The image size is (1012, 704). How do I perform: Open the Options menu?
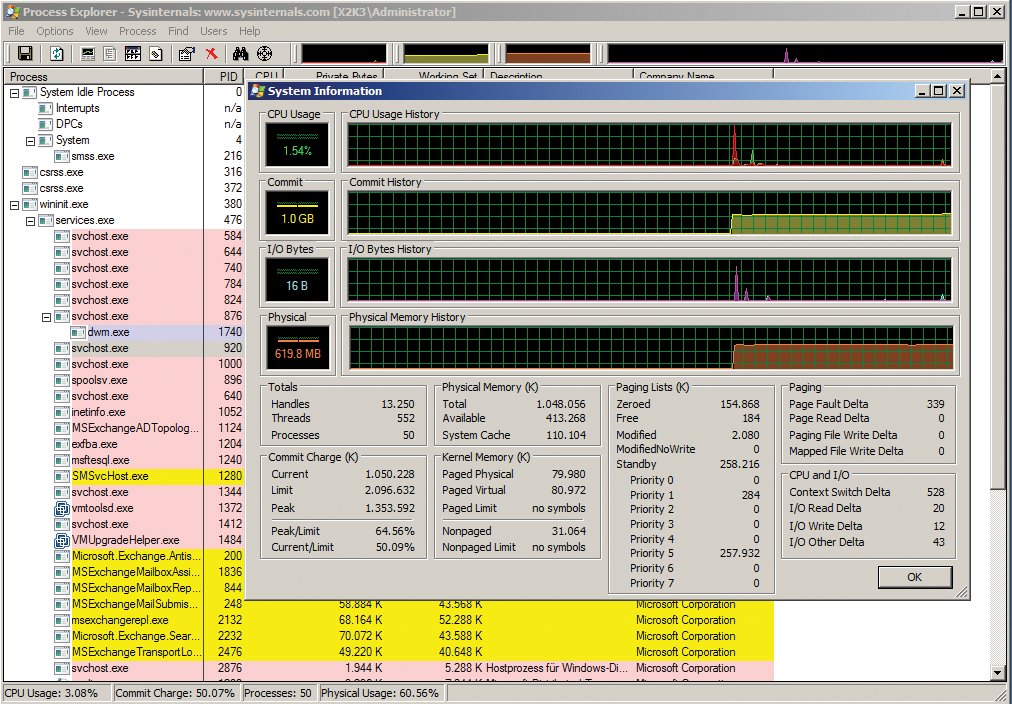[54, 31]
